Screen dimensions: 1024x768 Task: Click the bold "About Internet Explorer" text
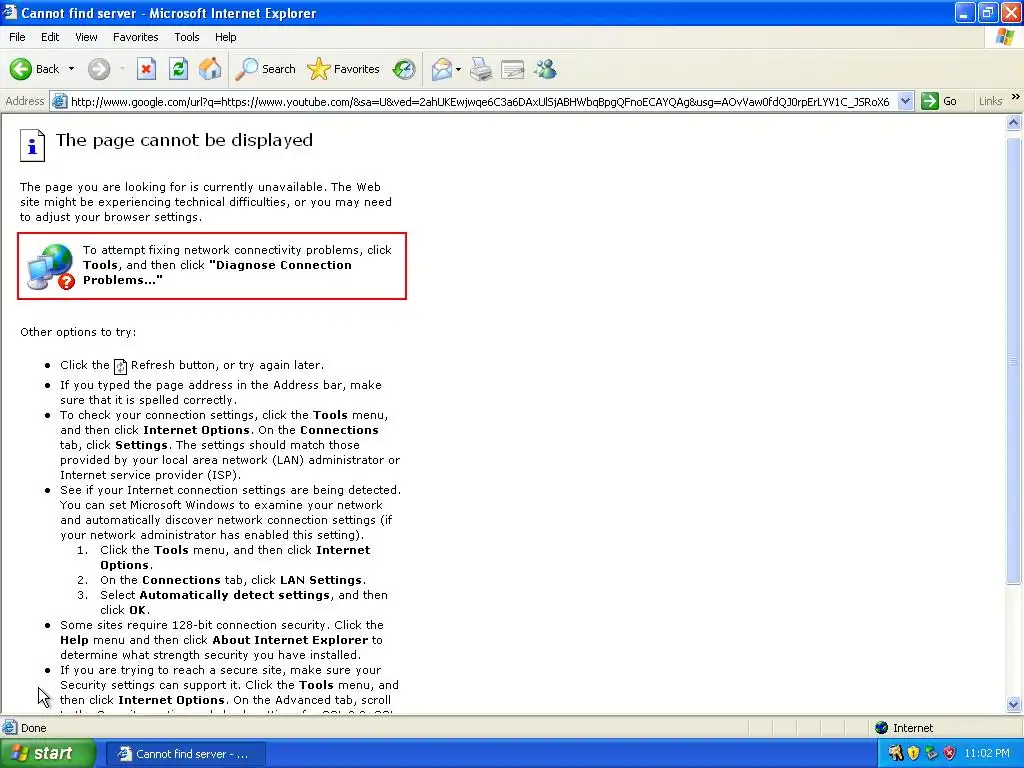290,640
